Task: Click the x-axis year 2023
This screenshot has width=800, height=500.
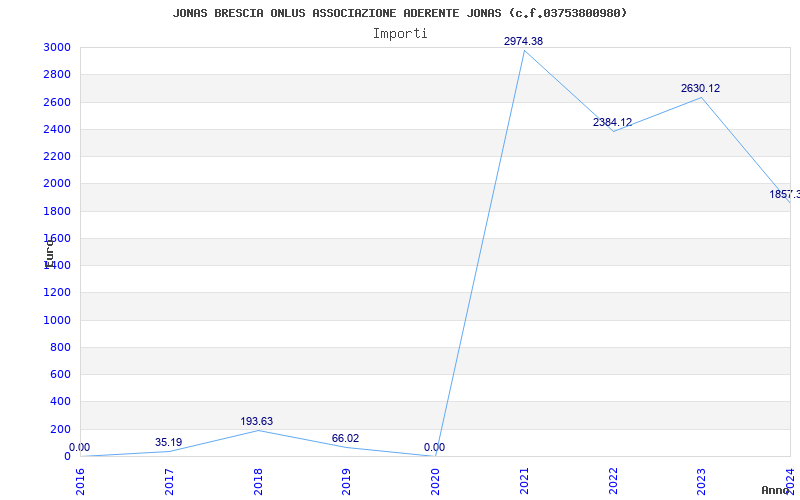Action: [702, 482]
